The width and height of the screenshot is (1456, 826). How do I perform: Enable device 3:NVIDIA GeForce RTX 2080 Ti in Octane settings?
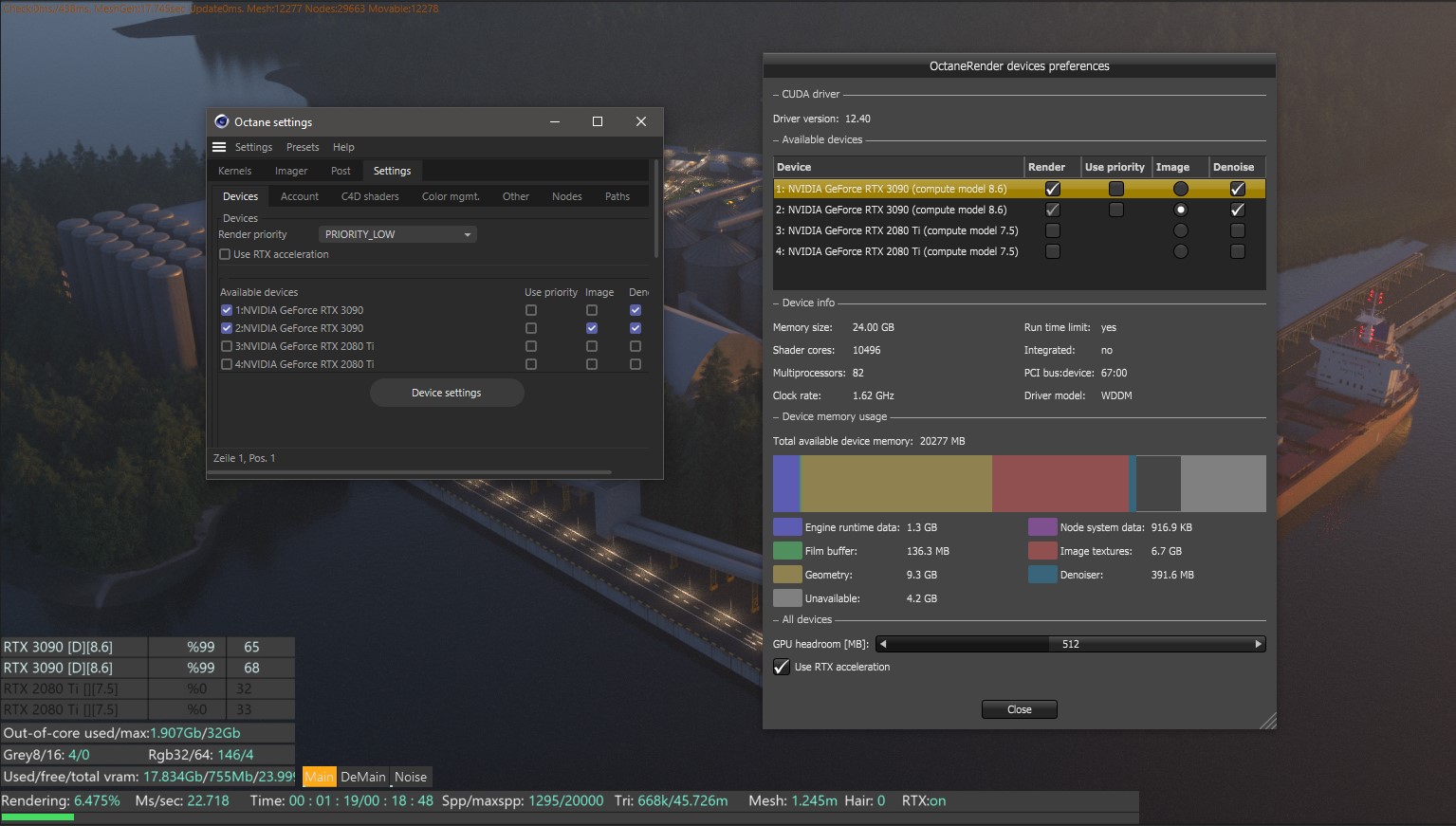[x=227, y=346]
